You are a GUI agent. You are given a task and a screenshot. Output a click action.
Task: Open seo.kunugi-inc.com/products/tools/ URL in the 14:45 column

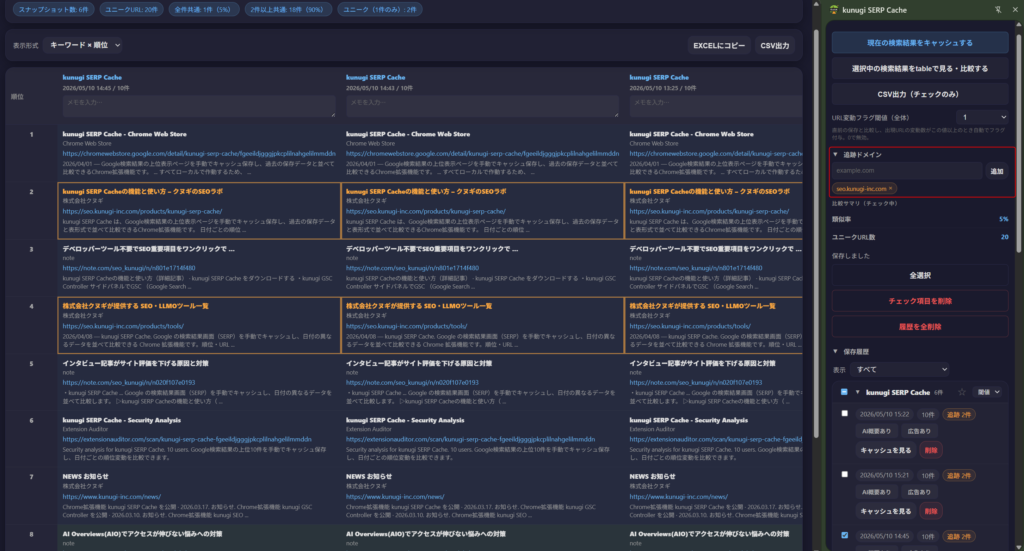(x=123, y=326)
